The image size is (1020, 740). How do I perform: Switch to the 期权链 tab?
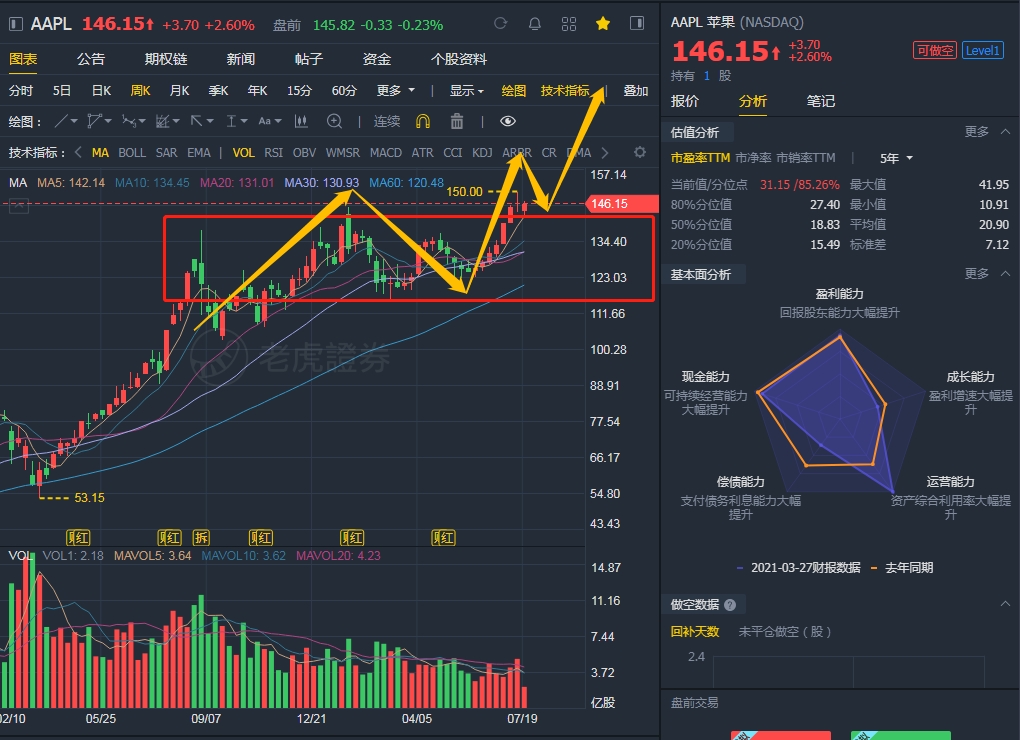tap(166, 59)
